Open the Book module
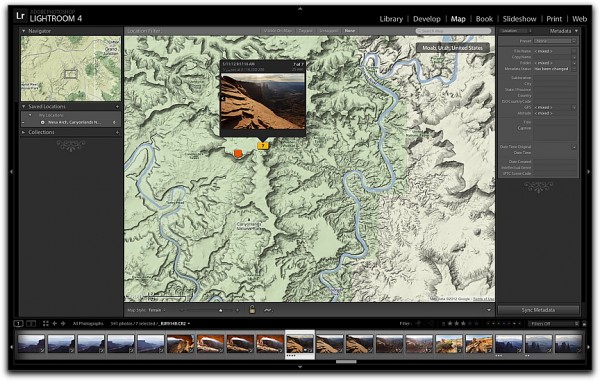Image resolution: width=600 pixels, height=381 pixels. pyautogui.click(x=484, y=19)
